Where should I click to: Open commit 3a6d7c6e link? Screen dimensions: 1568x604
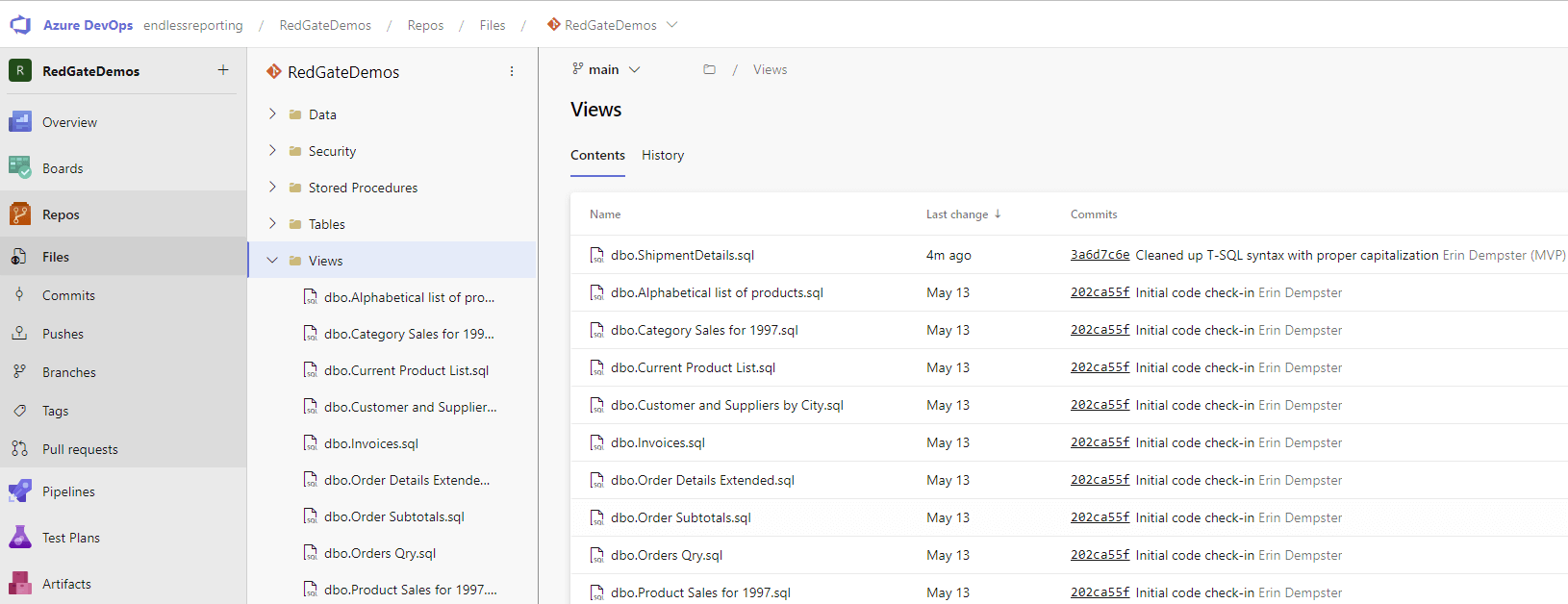(x=1100, y=255)
